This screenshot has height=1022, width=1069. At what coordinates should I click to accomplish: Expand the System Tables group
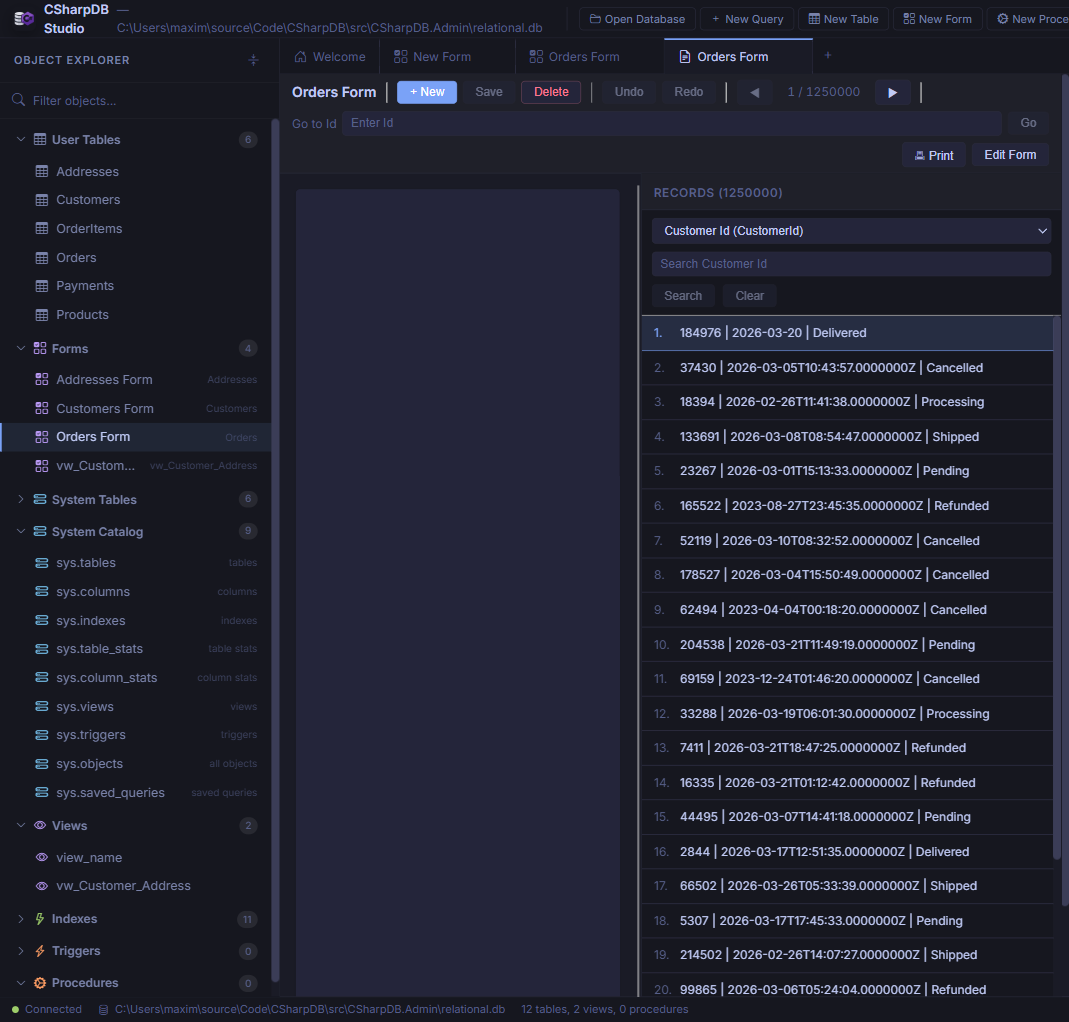(20, 499)
